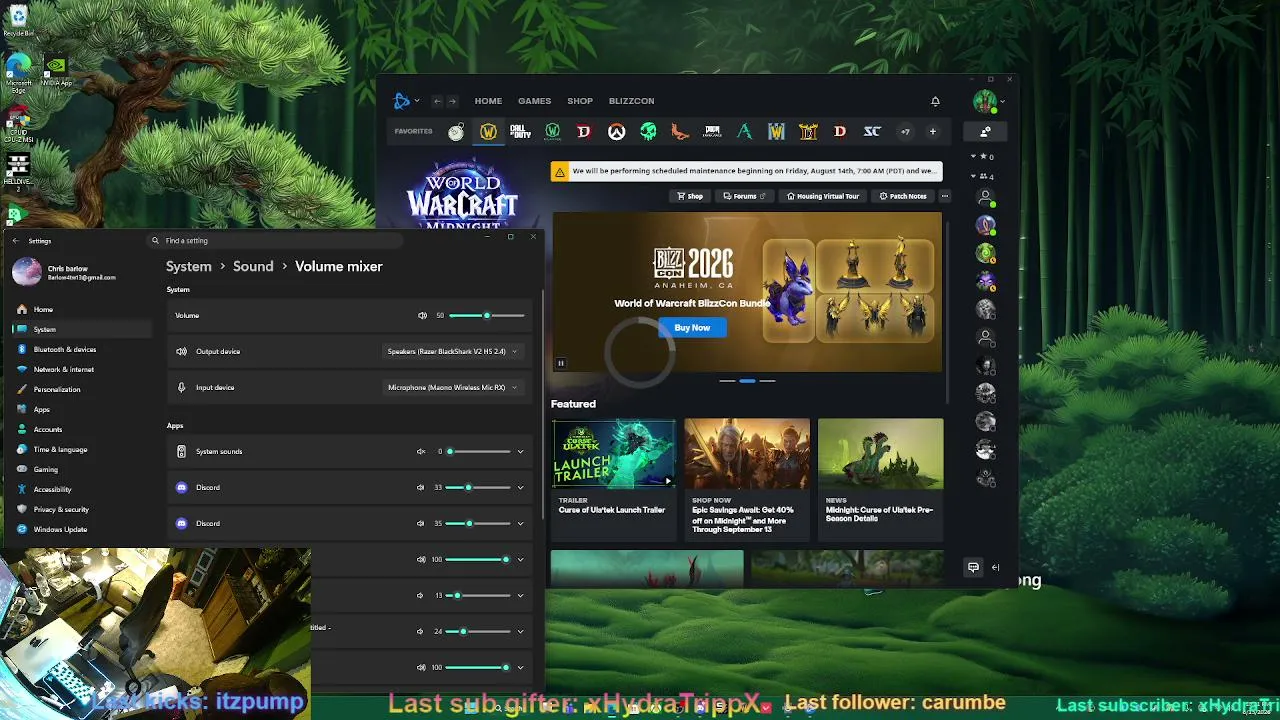
Task: Open the StarCraft SC icon
Action: pyautogui.click(x=872, y=132)
